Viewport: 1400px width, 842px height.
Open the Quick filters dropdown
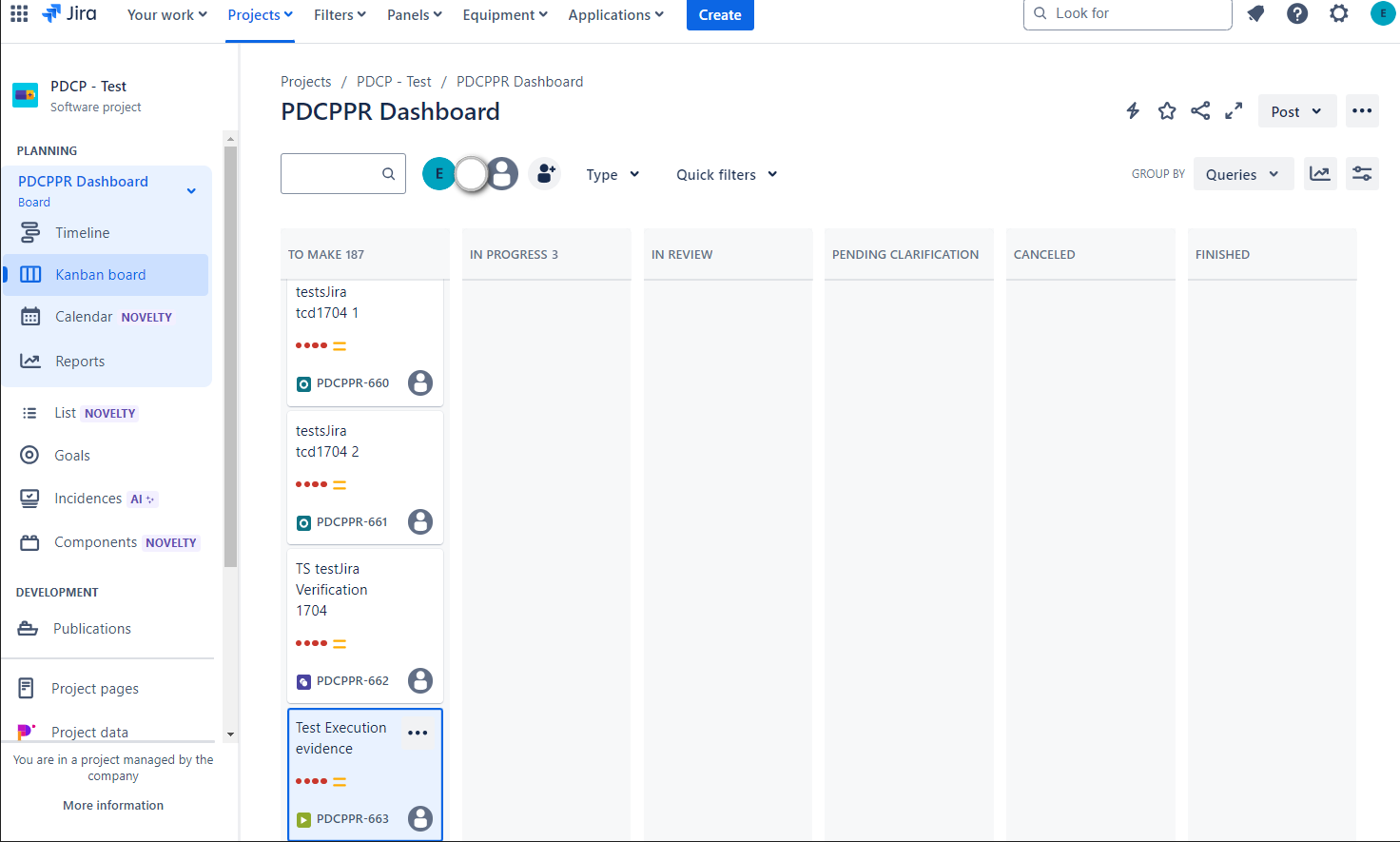726,174
